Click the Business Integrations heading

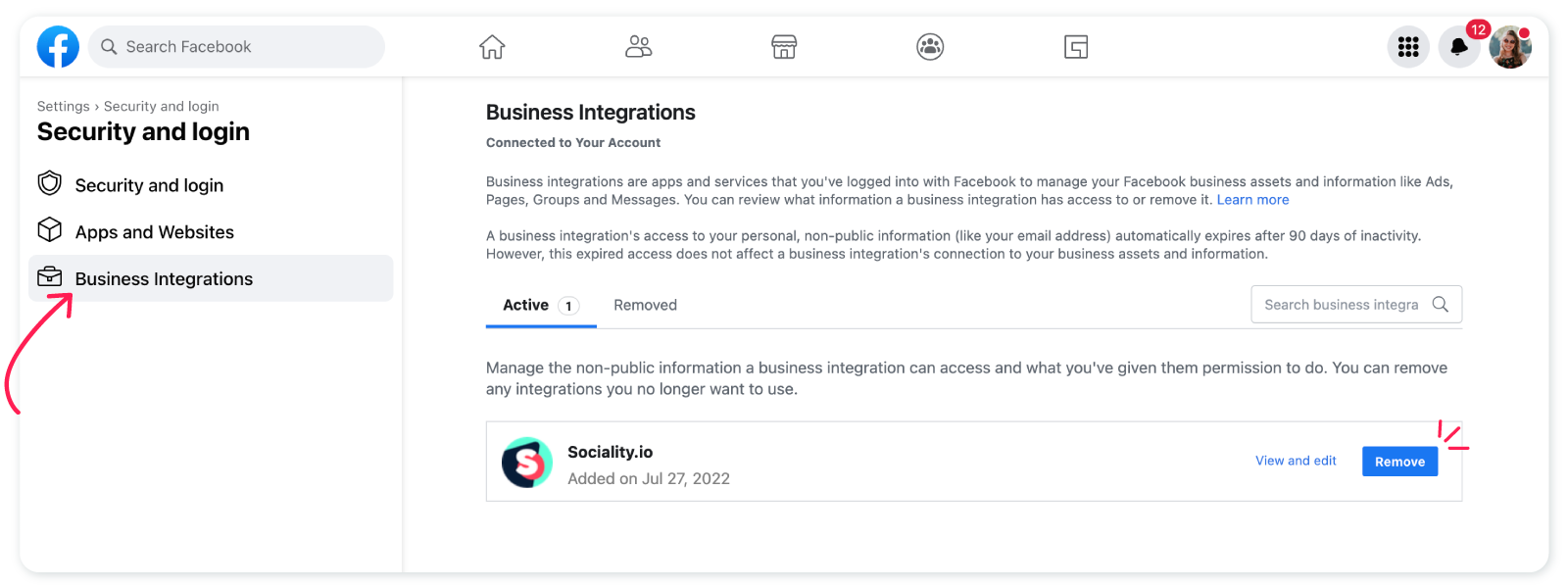(591, 113)
